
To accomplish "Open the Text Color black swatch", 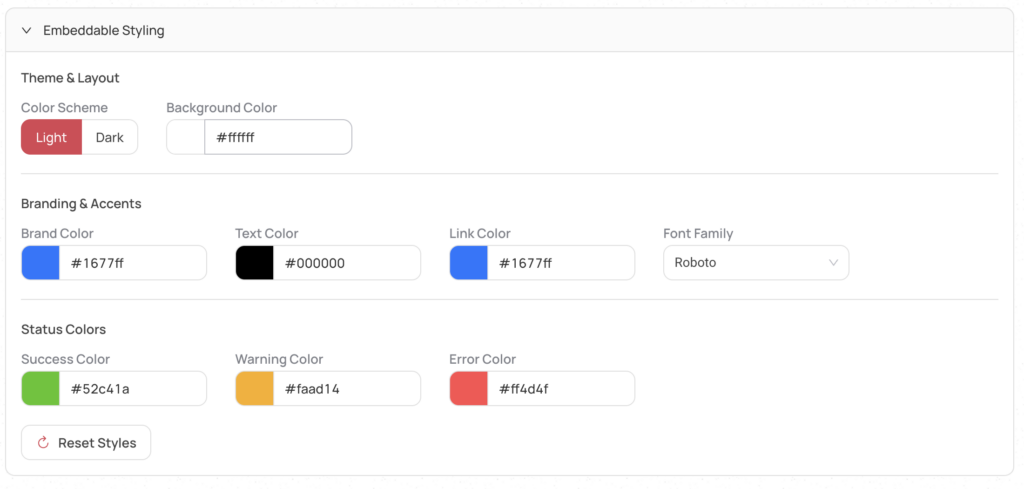I will pyautogui.click(x=255, y=263).
